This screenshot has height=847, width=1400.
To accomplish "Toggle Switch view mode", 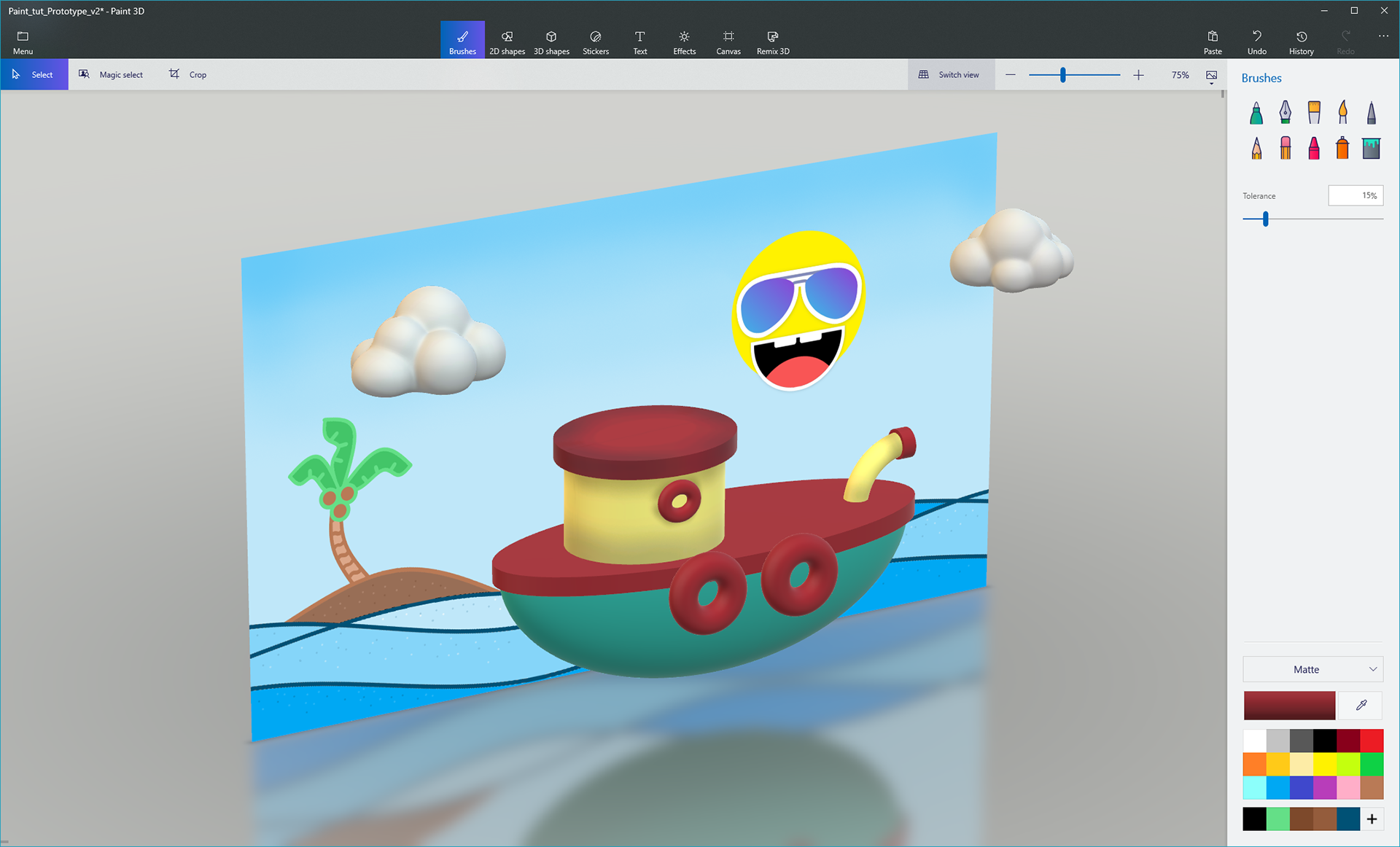I will (950, 74).
